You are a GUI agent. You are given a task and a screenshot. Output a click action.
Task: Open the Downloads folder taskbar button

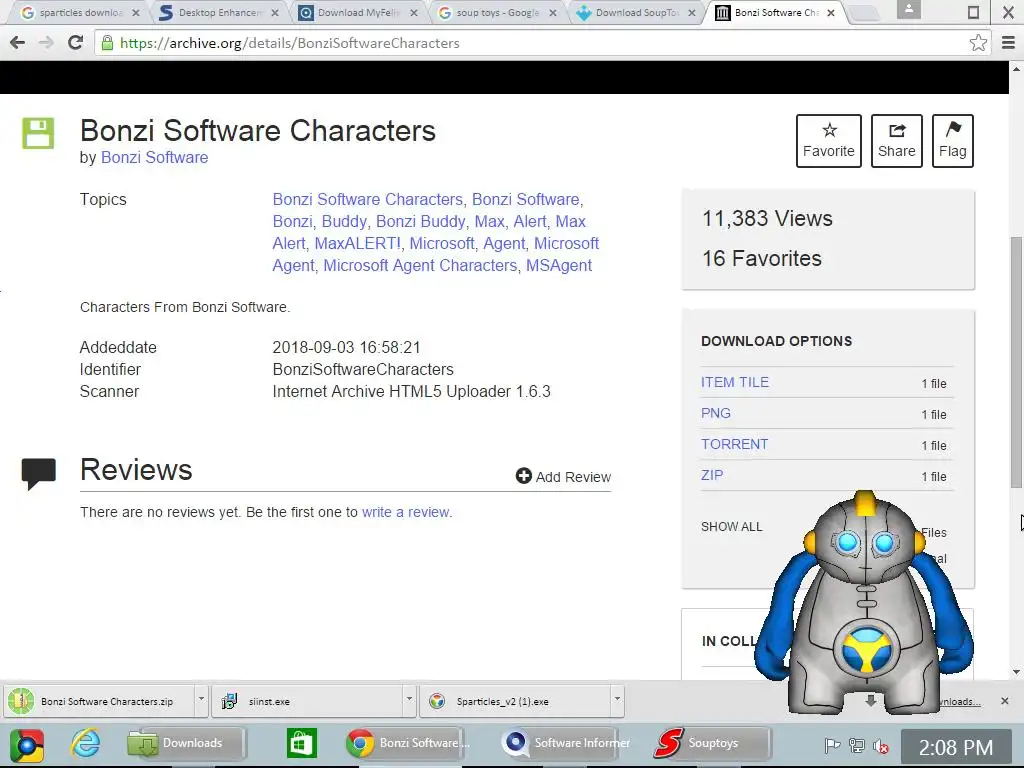click(x=185, y=743)
